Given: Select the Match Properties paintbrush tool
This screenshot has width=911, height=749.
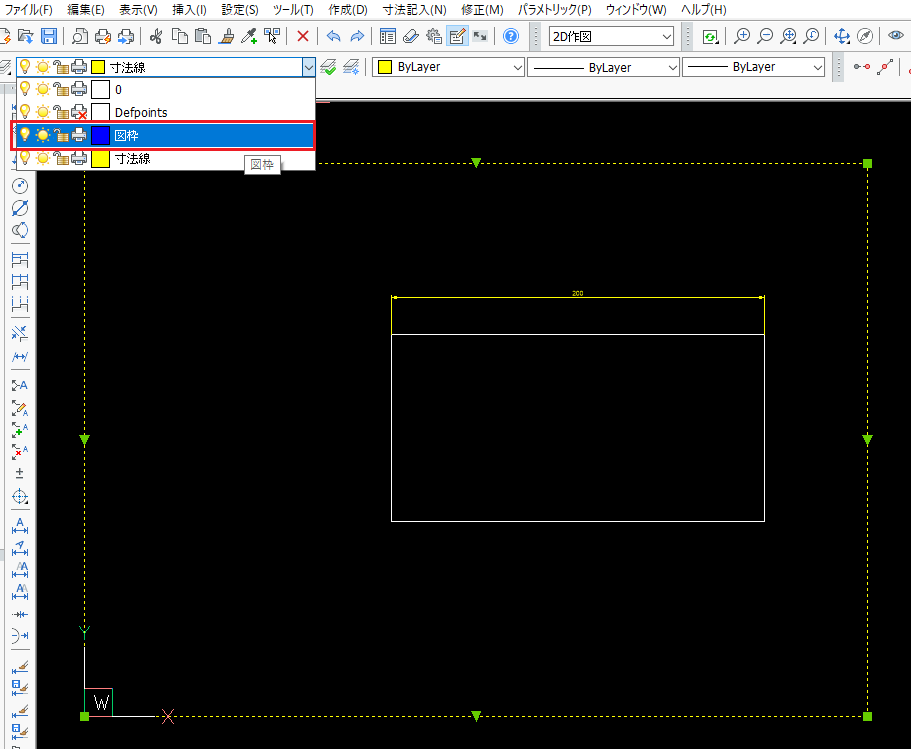Looking at the screenshot, I should 226,36.
